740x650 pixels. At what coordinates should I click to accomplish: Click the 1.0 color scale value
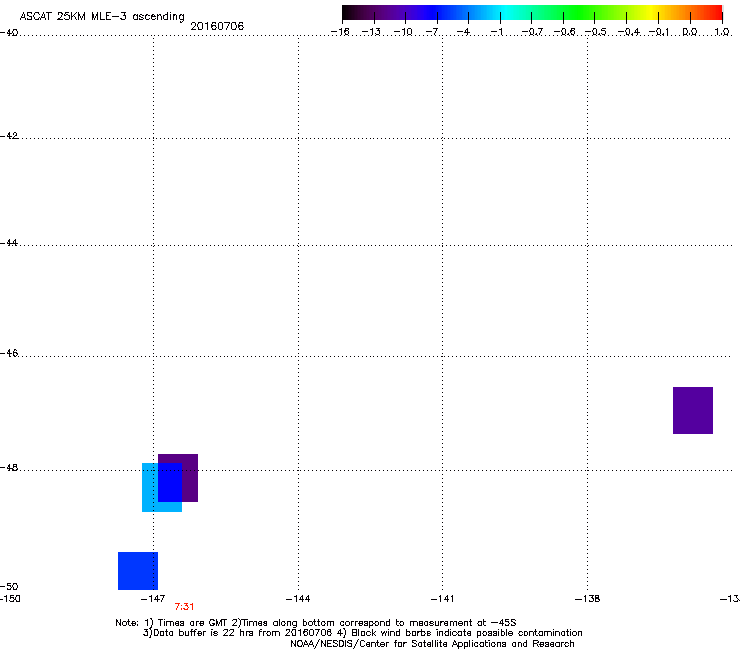tap(722, 32)
